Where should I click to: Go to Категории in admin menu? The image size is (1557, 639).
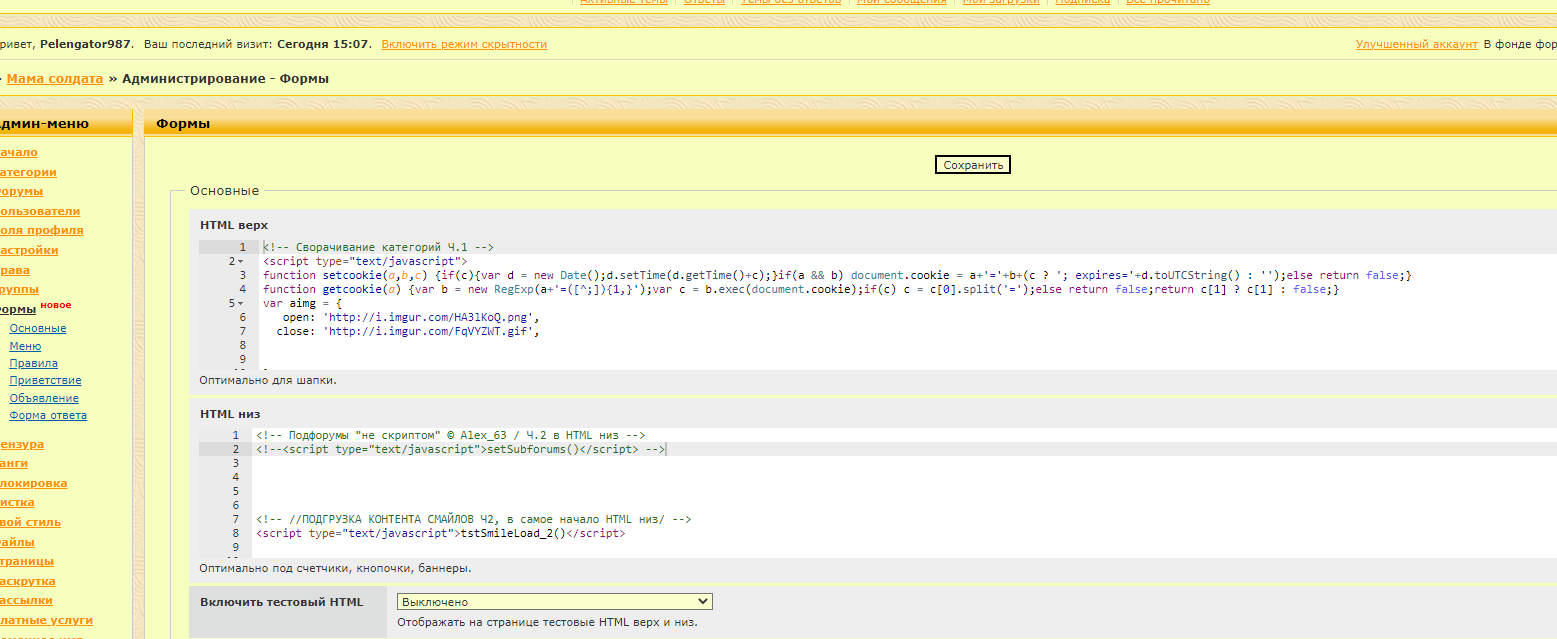click(28, 172)
